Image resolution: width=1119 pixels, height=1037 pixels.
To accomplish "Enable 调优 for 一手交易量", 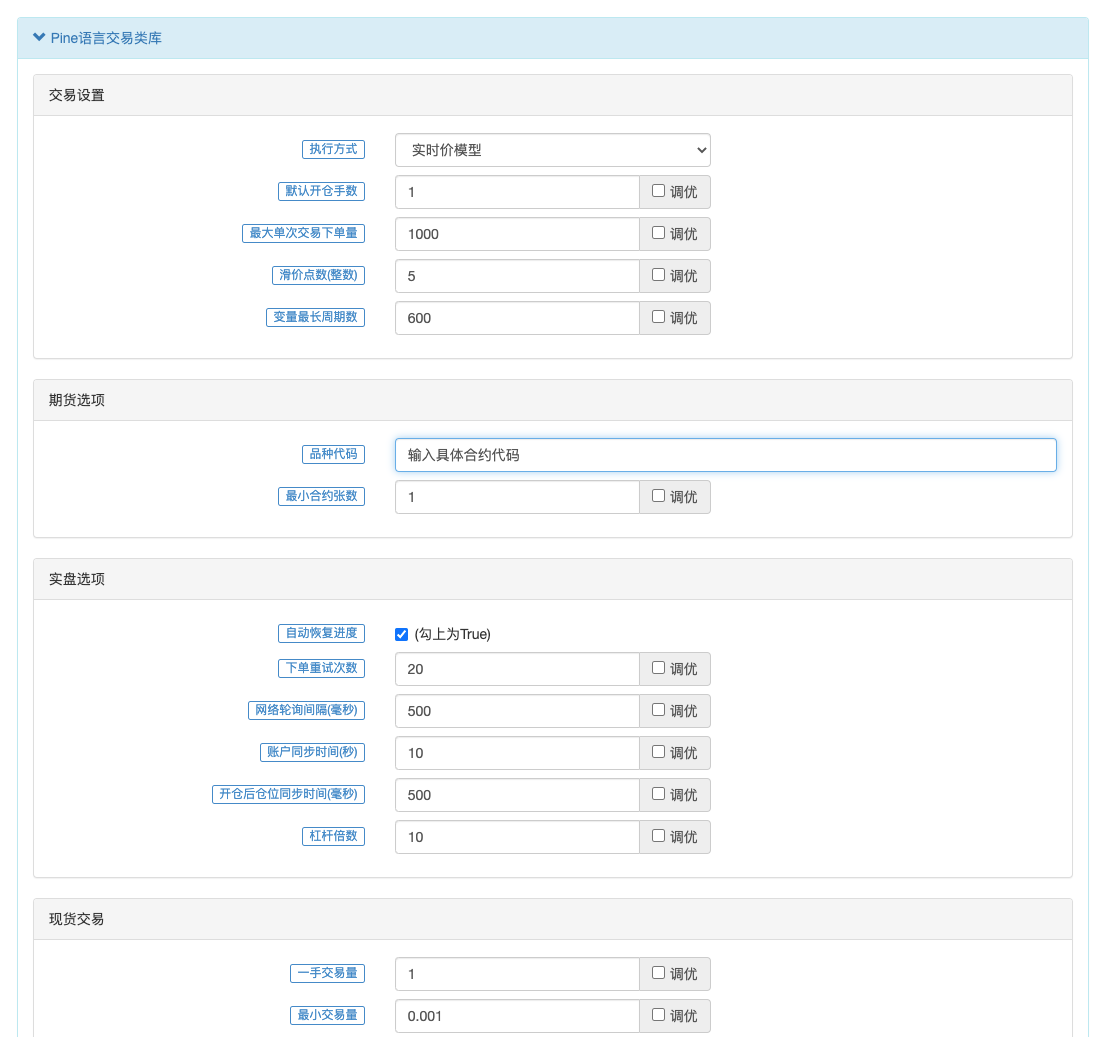I will point(658,973).
